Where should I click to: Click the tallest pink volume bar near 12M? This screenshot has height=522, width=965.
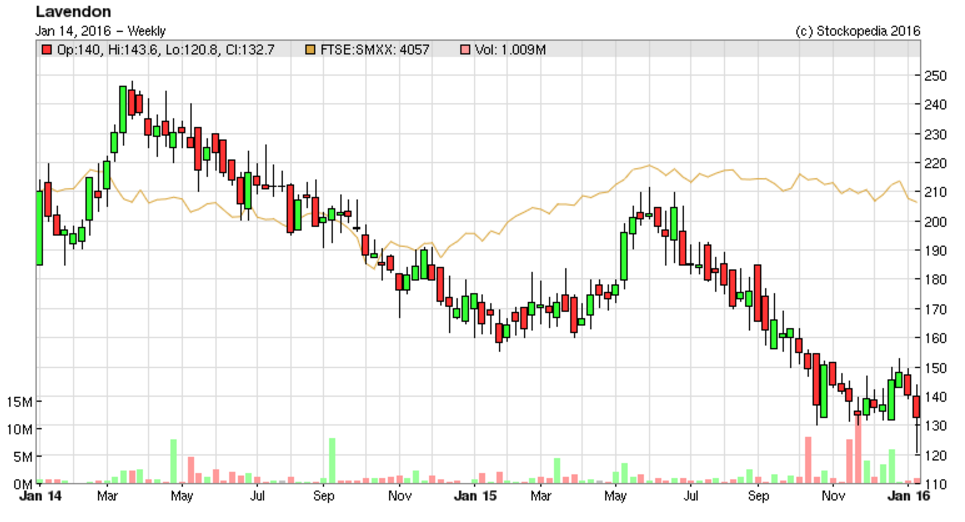[x=858, y=450]
